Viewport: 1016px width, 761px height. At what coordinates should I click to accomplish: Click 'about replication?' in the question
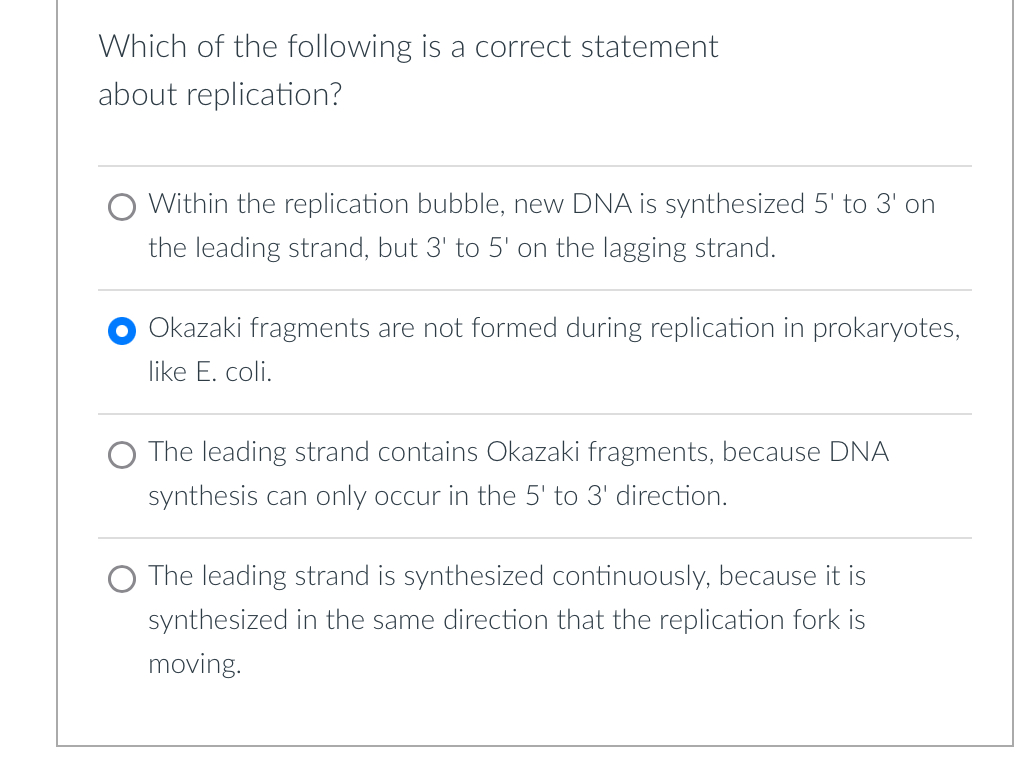[220, 96]
